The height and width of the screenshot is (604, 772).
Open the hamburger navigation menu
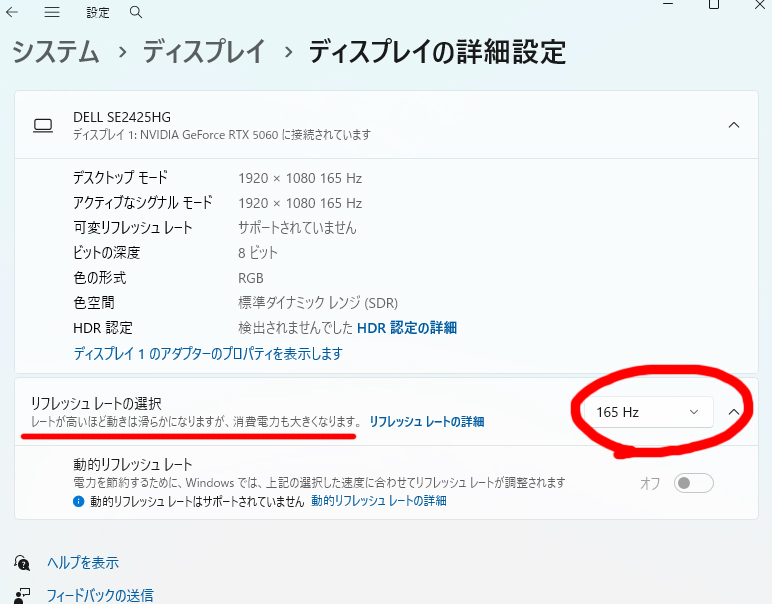click(x=52, y=13)
